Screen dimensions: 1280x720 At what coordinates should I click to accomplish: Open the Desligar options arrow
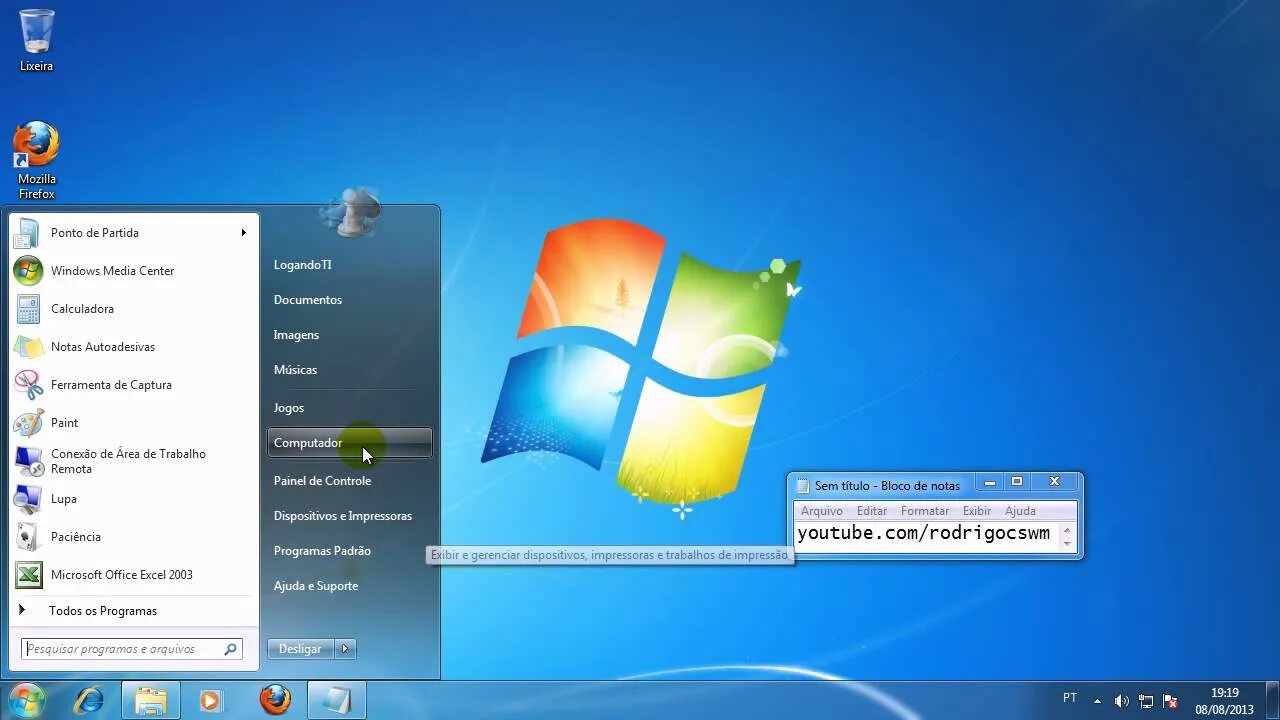coord(345,649)
